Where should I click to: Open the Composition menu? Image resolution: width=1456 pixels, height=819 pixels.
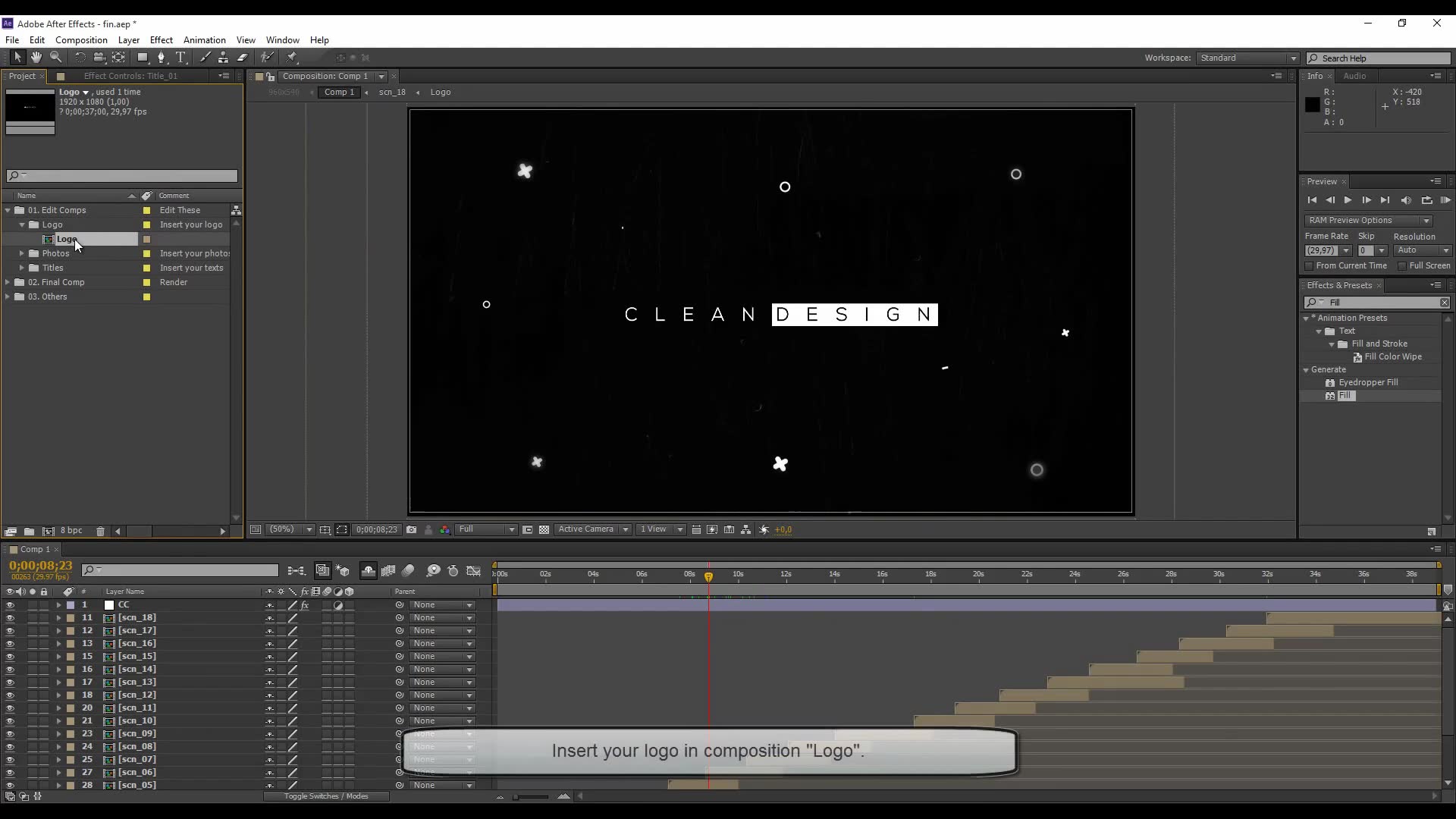pyautogui.click(x=81, y=40)
